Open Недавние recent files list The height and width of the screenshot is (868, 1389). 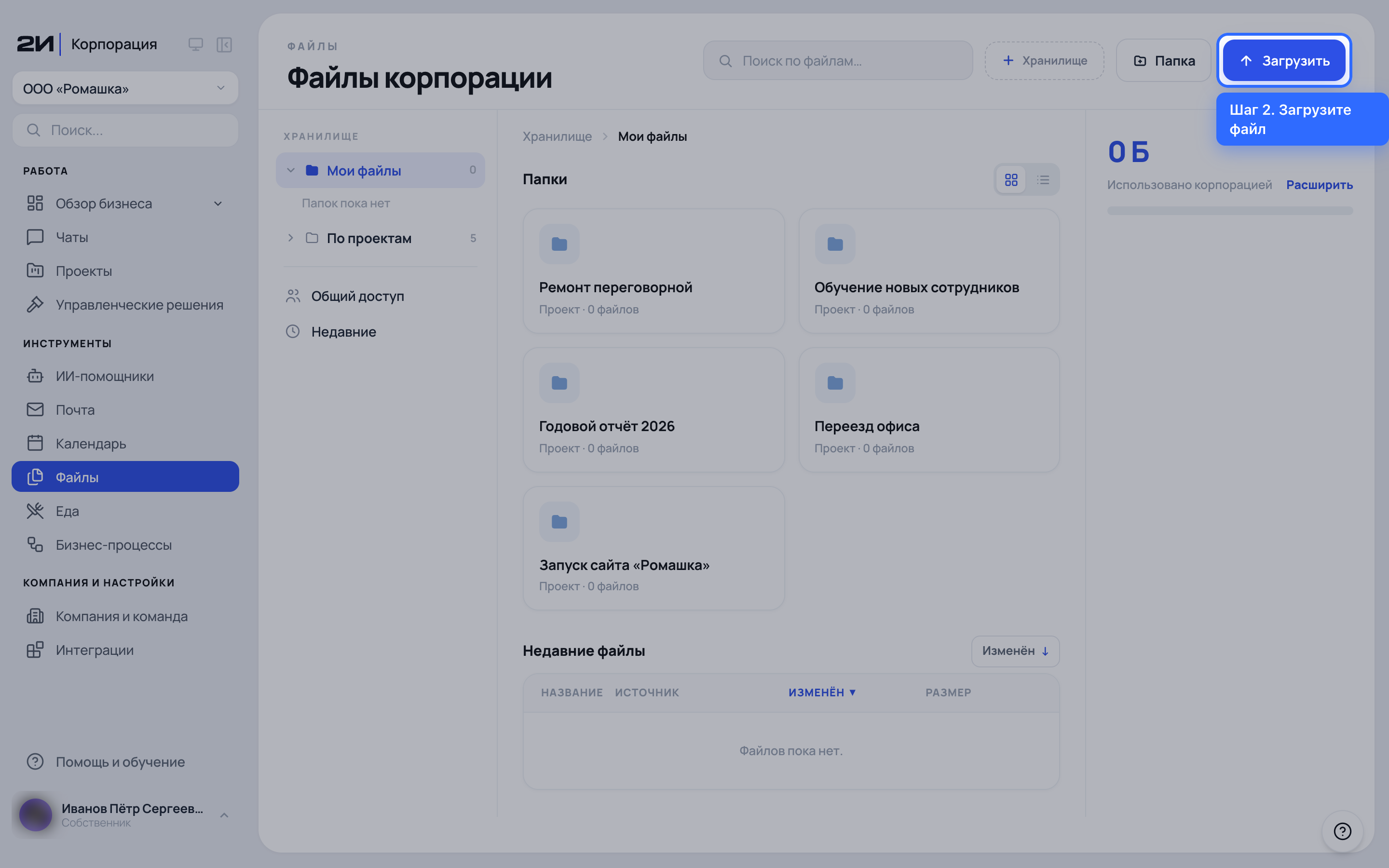(381, 332)
